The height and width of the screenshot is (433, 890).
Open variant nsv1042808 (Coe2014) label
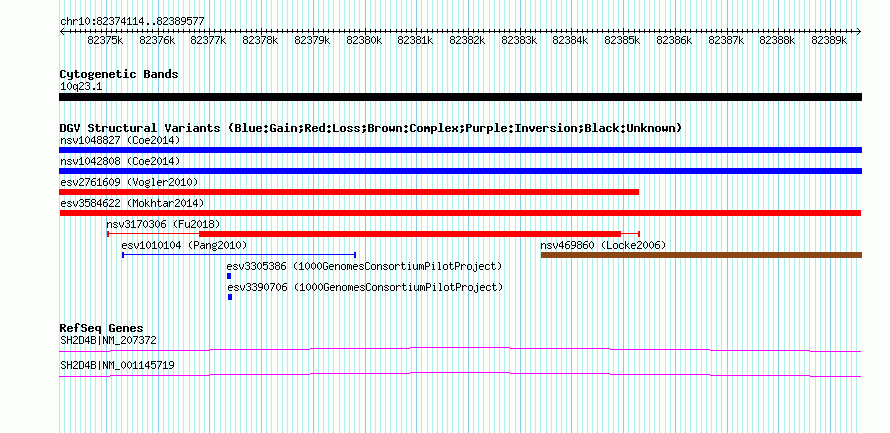click(120, 161)
